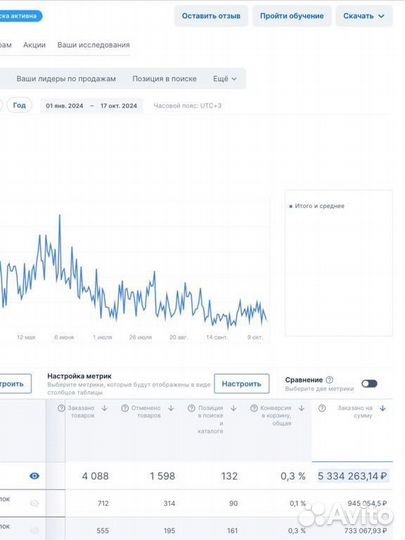Click the total position value 132
The width and height of the screenshot is (405, 540).
229,476
